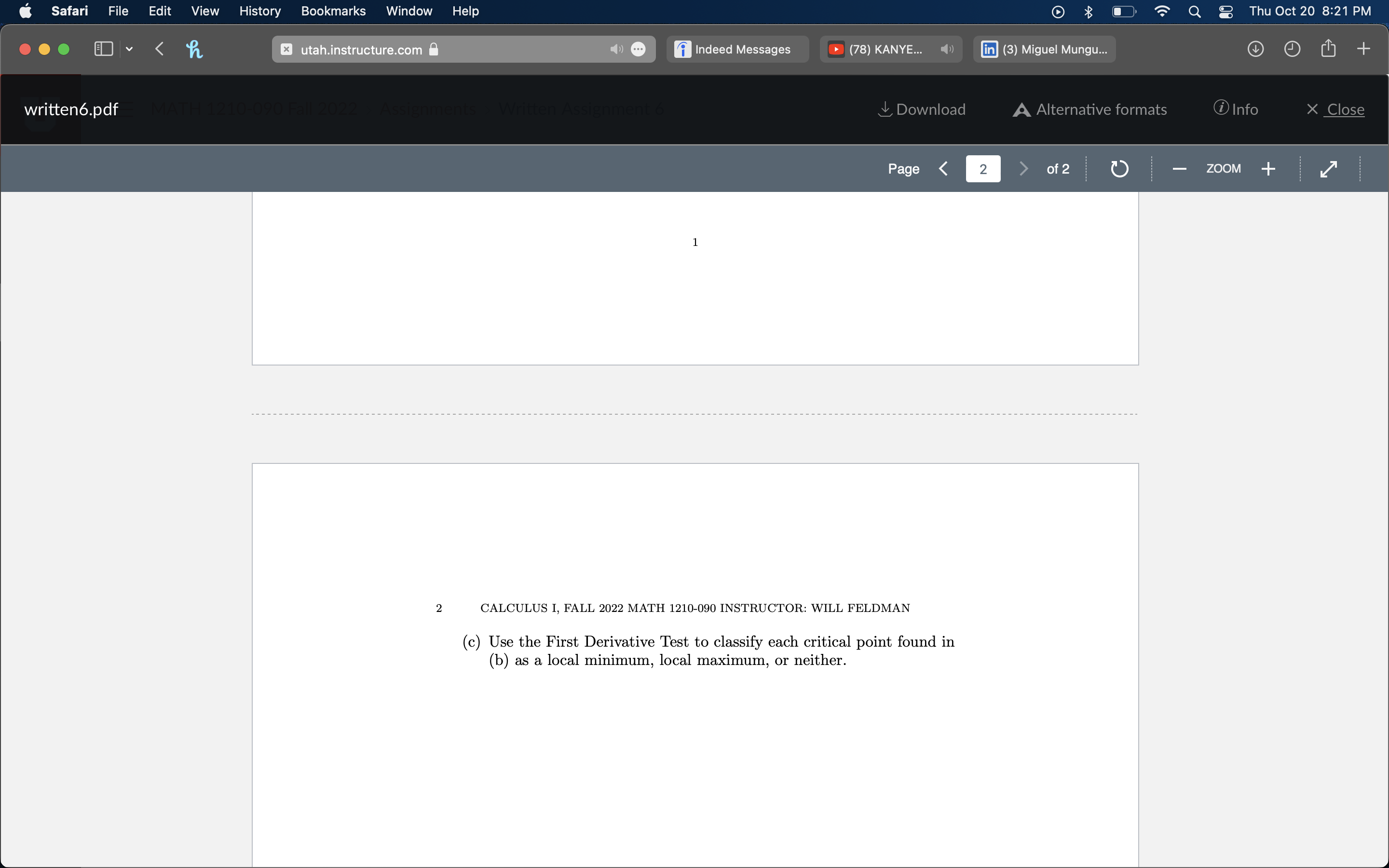Share the current page with the share icon
The image size is (1389, 868).
1328,49
